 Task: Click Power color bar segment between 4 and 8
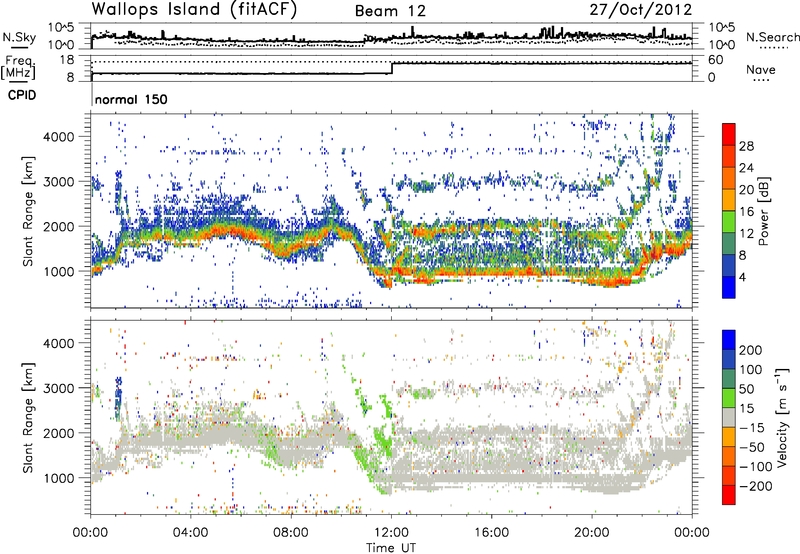[x=729, y=266]
